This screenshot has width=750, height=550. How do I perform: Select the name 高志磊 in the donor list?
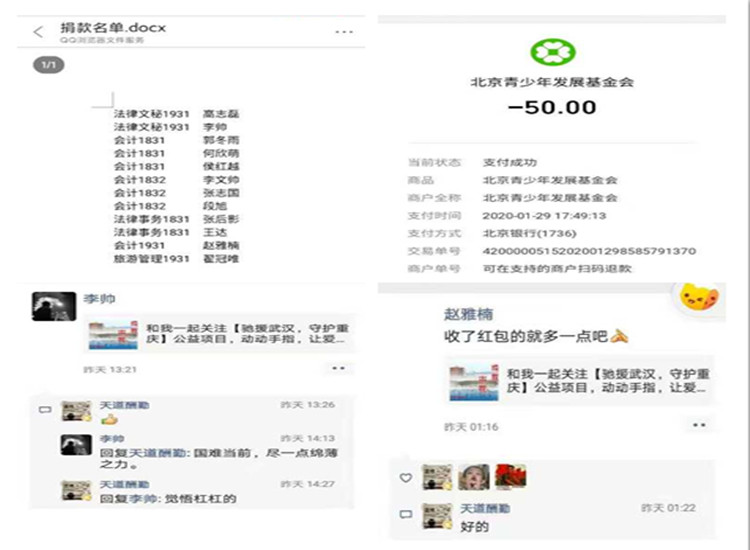pyautogui.click(x=221, y=114)
